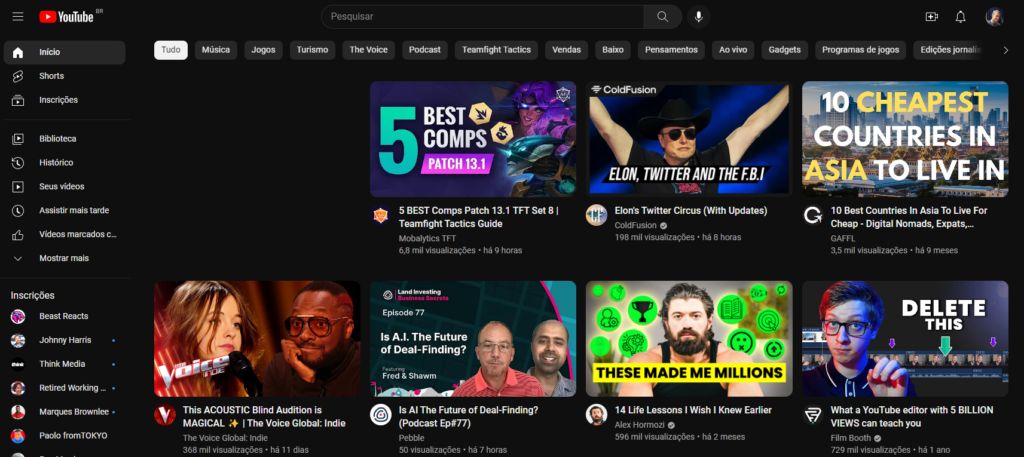Open Beast Reacts channel subscription
This screenshot has height=457, width=1024.
click(65, 316)
